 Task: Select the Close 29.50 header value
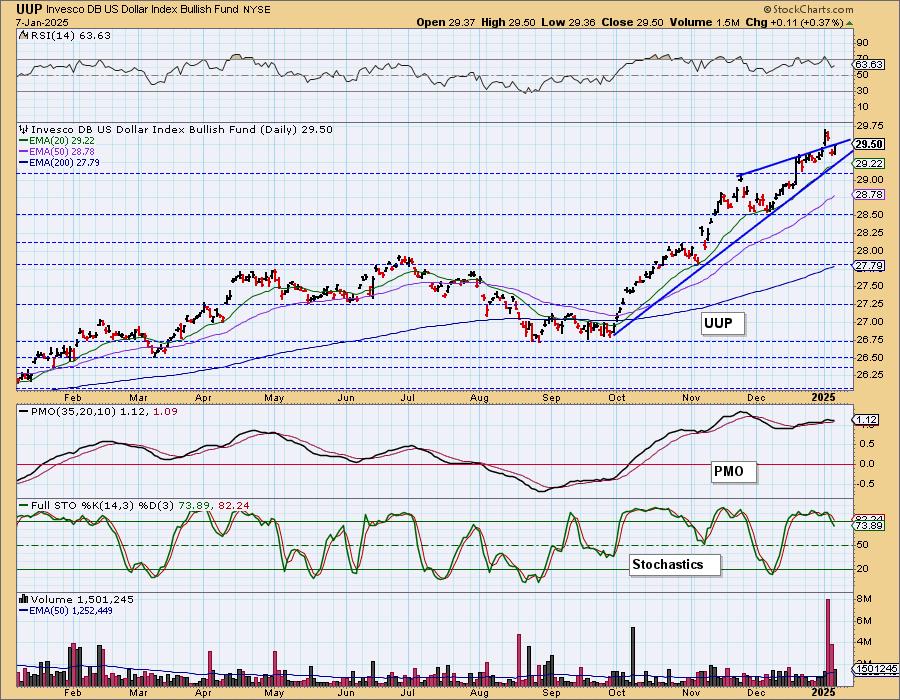pos(633,22)
